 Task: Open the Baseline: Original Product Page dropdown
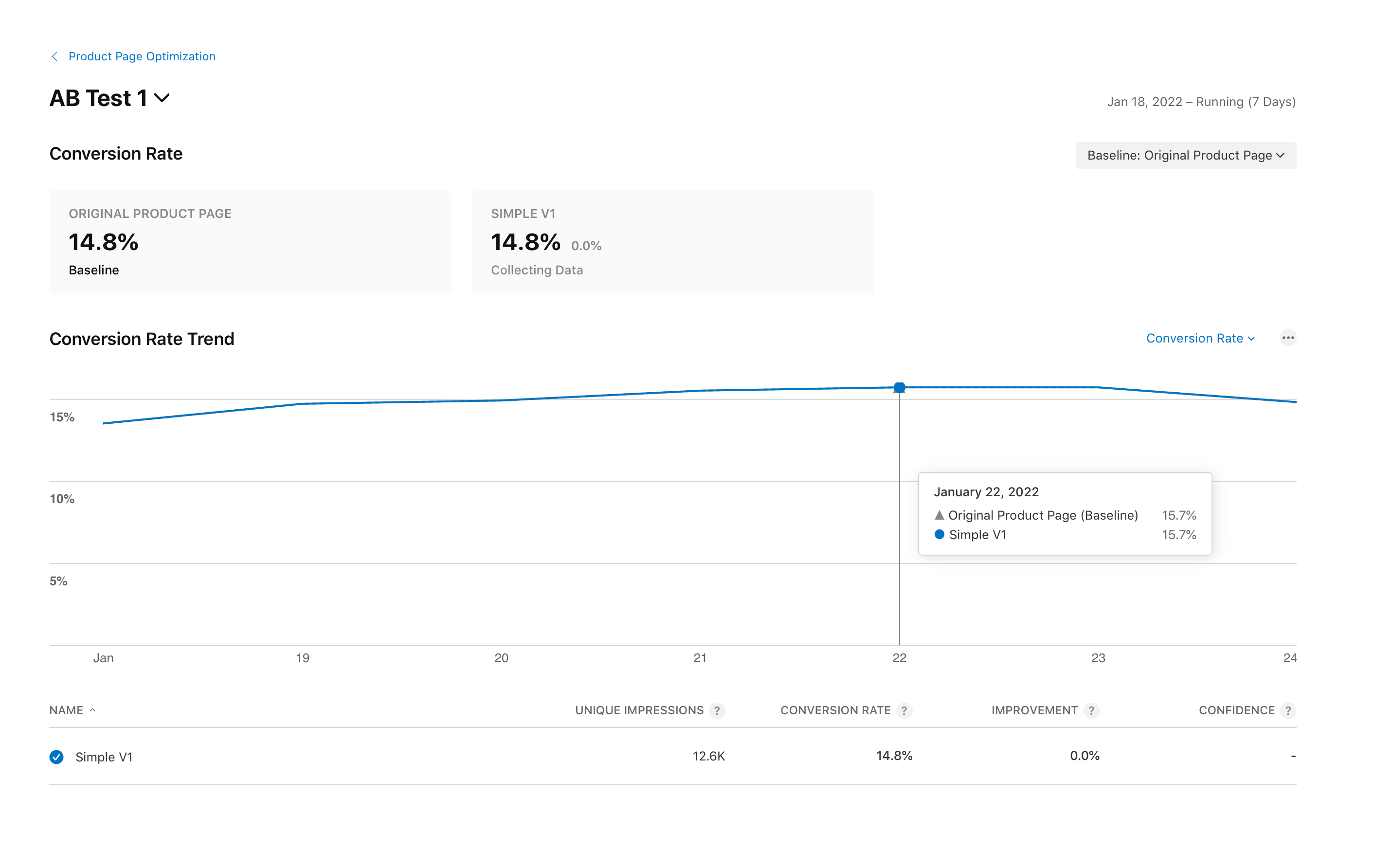coord(1185,156)
